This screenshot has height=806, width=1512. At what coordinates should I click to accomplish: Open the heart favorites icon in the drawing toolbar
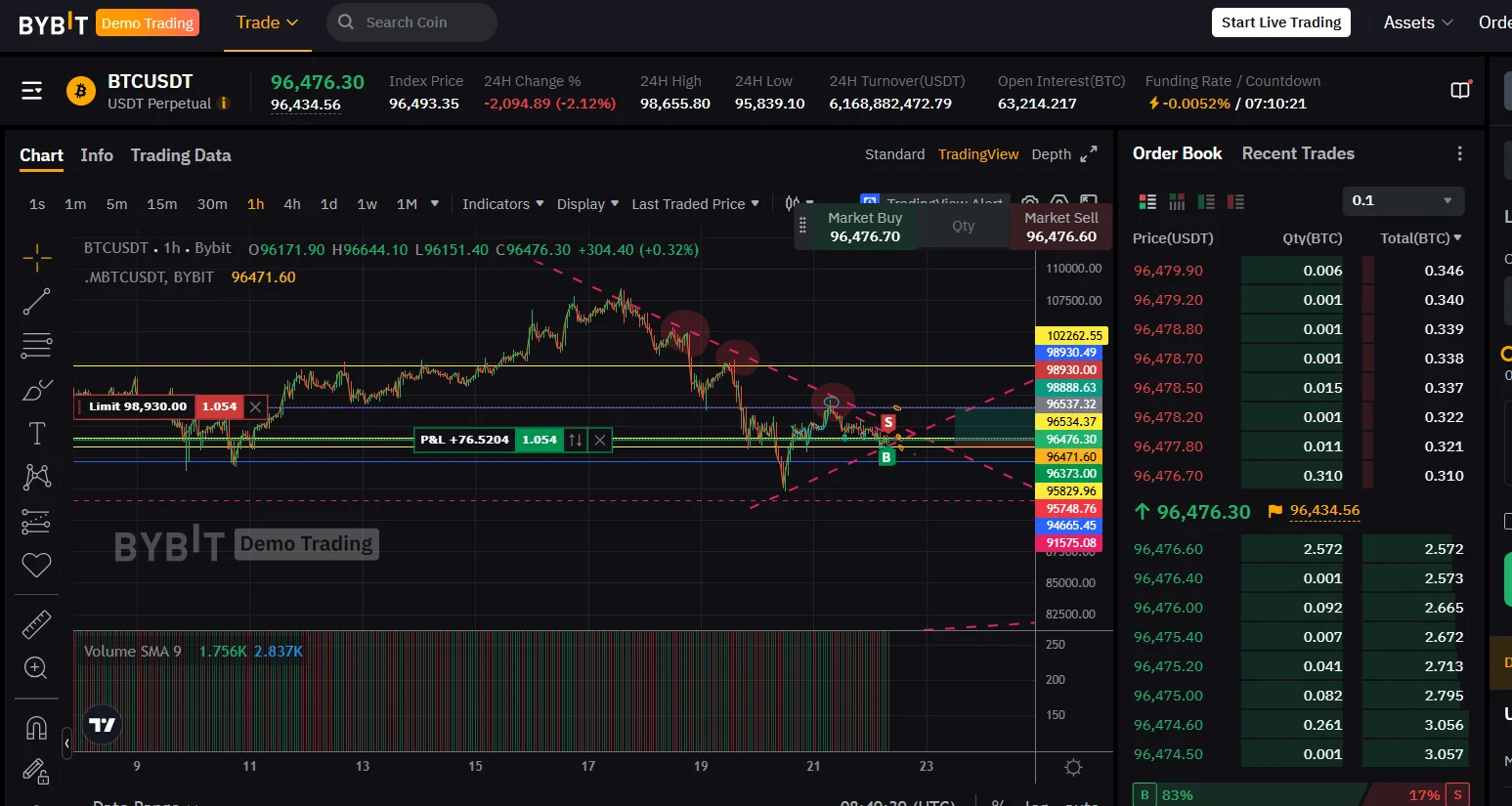(37, 565)
